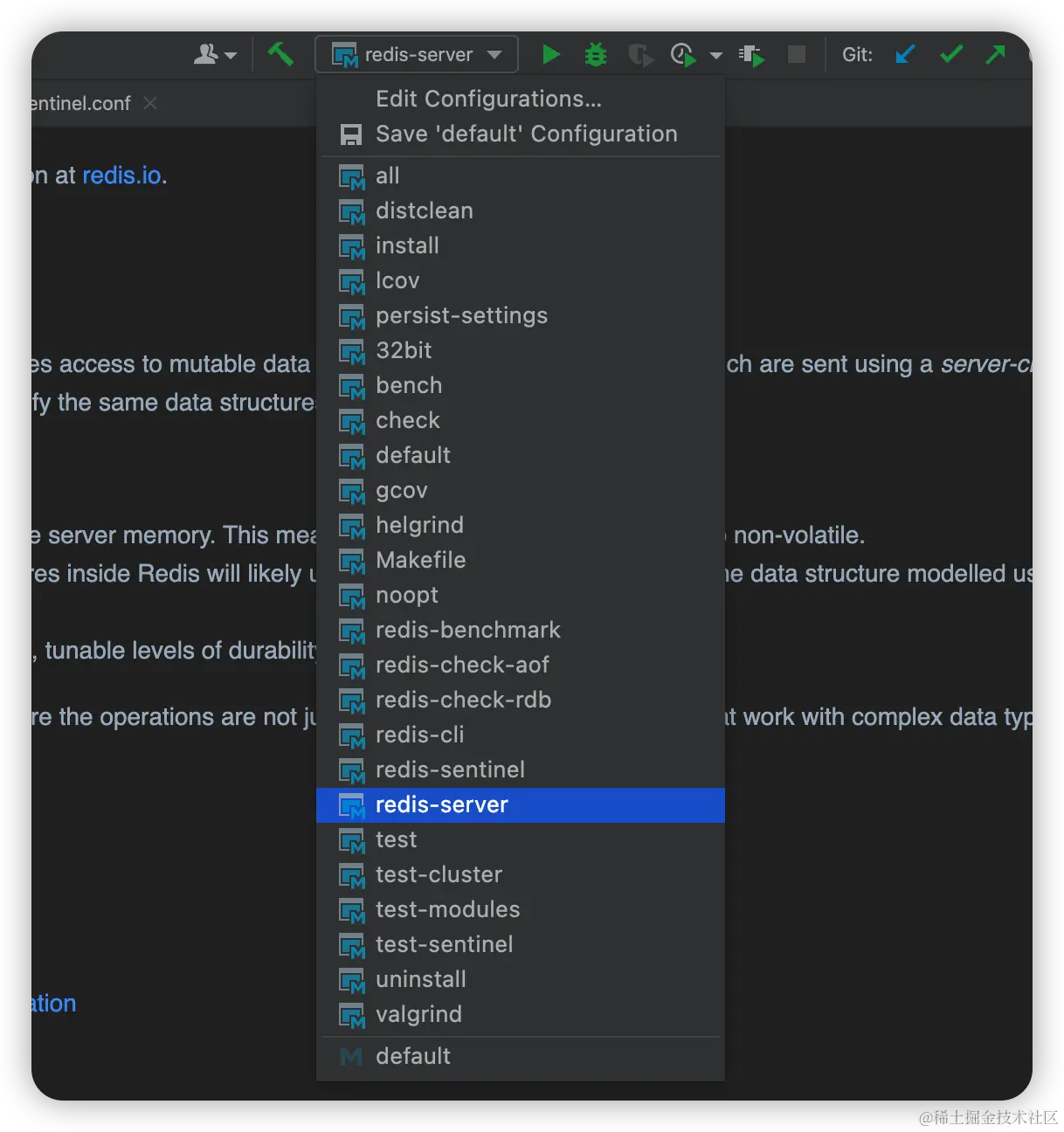Screen dimensions: 1064x1132
Task: Click the Makefile icon next to lcov
Action: tap(352, 282)
